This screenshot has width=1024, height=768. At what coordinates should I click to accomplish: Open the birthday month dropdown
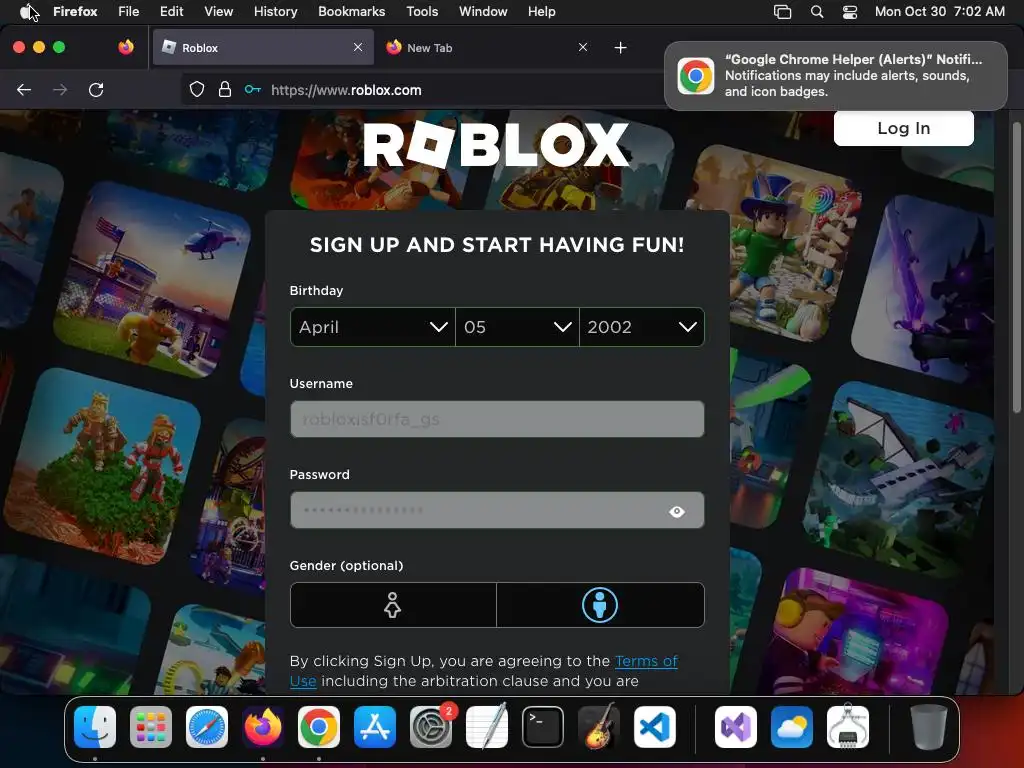373,327
